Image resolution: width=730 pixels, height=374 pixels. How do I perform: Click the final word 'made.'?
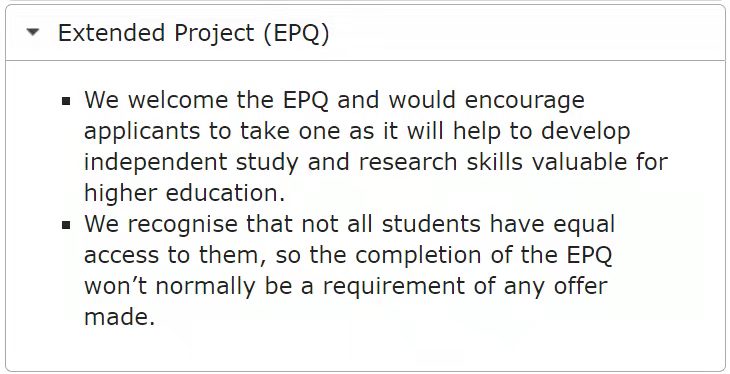(119, 317)
